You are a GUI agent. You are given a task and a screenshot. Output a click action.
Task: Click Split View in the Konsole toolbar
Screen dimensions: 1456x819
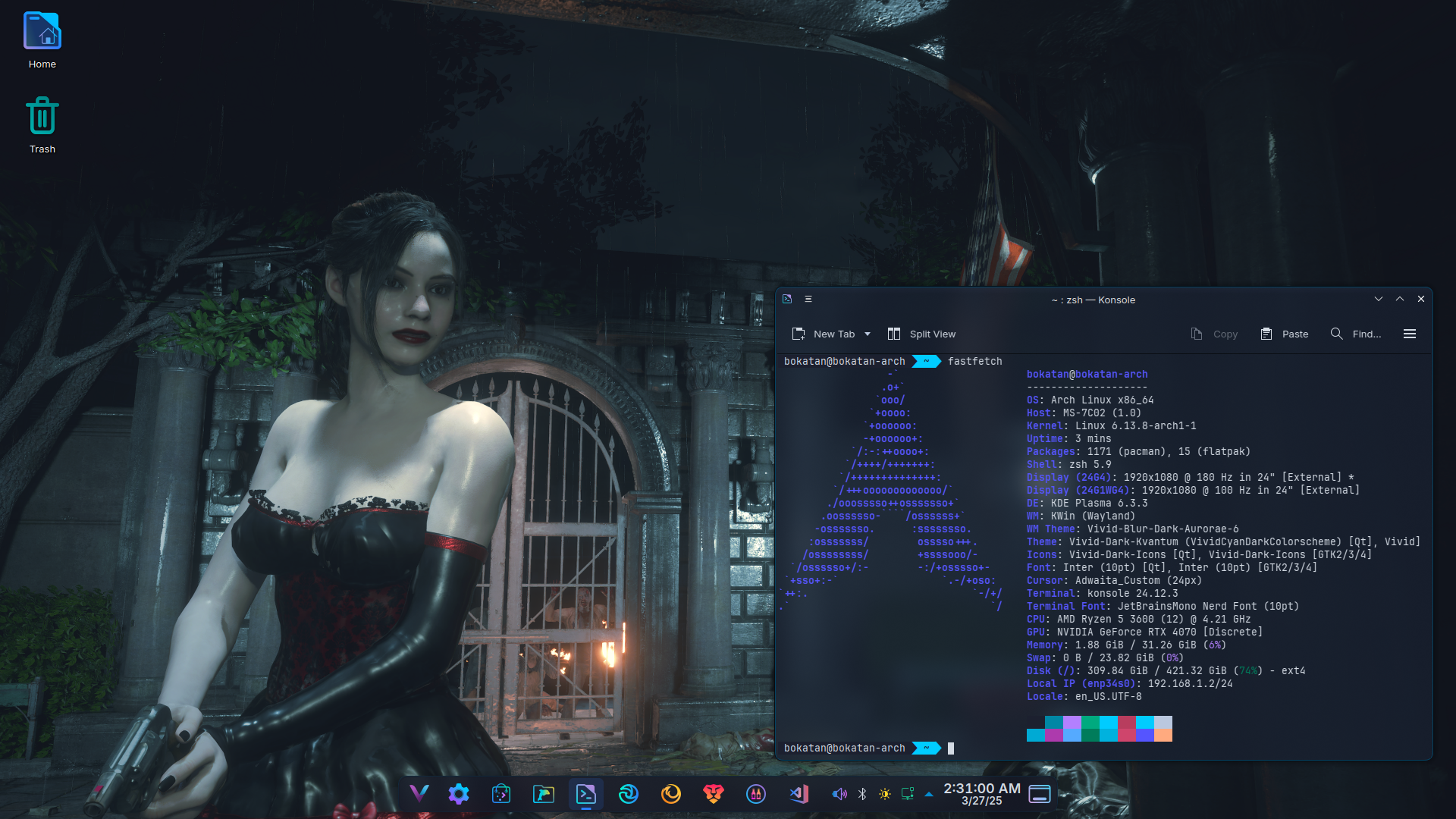pyautogui.click(x=921, y=334)
